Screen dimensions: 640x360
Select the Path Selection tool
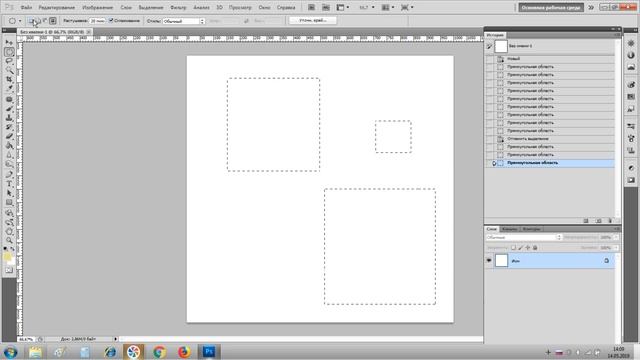click(9, 193)
